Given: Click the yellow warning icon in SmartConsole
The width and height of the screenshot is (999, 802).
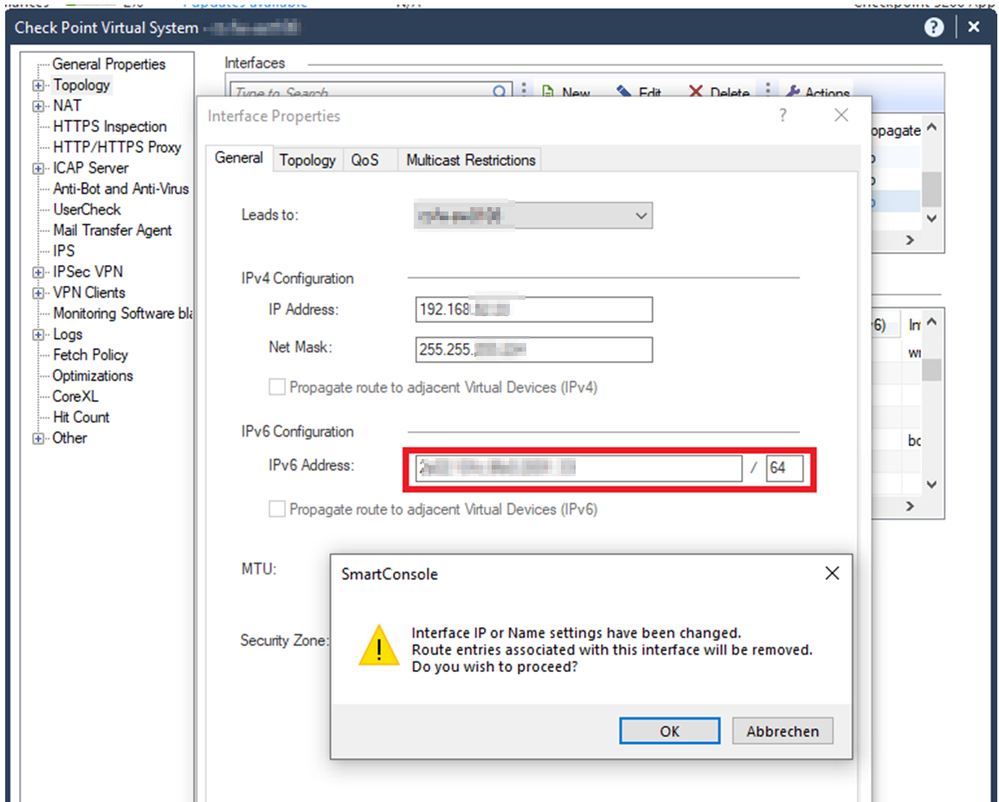Looking at the screenshot, I should (379, 646).
